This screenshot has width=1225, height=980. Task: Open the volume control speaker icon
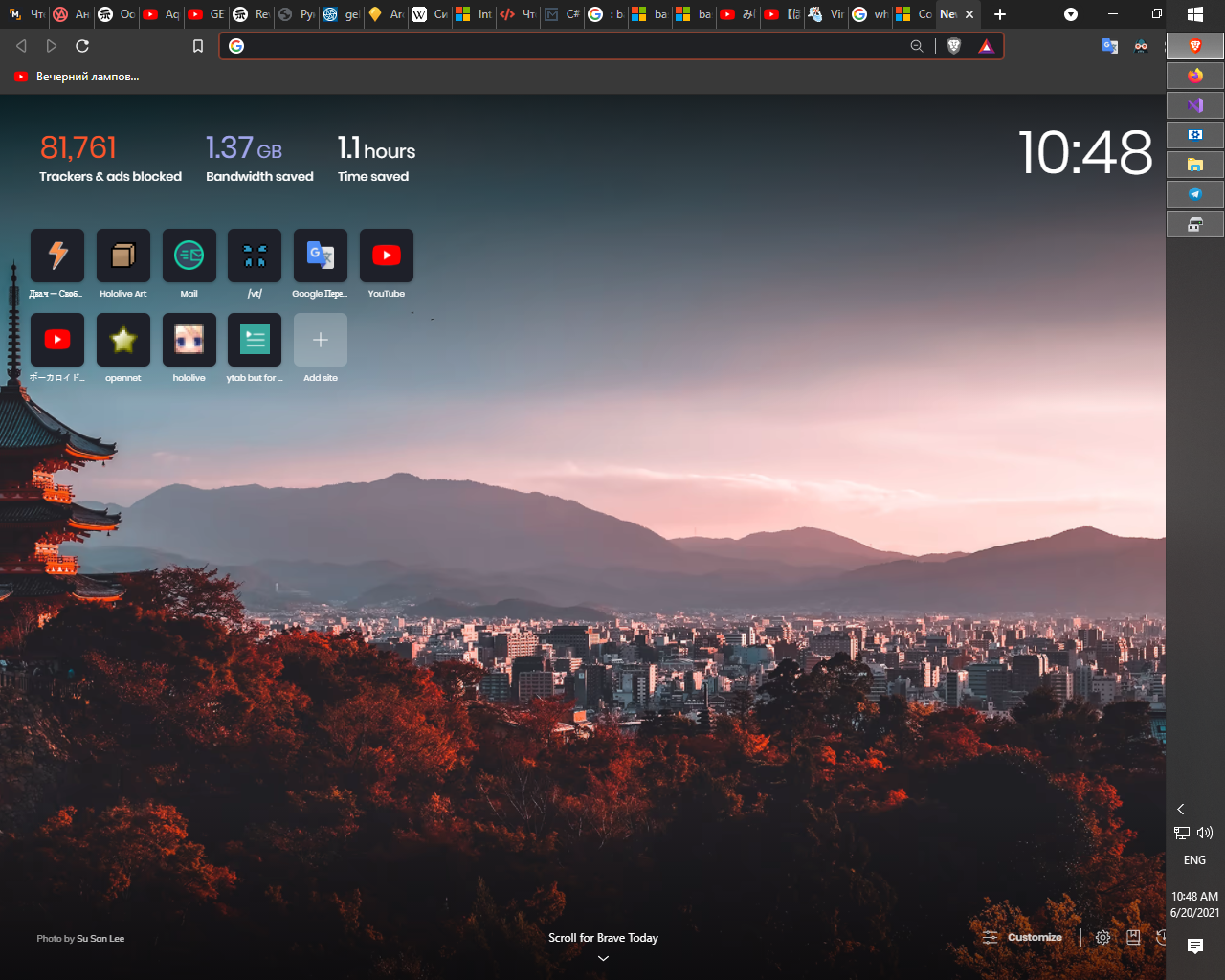point(1205,833)
